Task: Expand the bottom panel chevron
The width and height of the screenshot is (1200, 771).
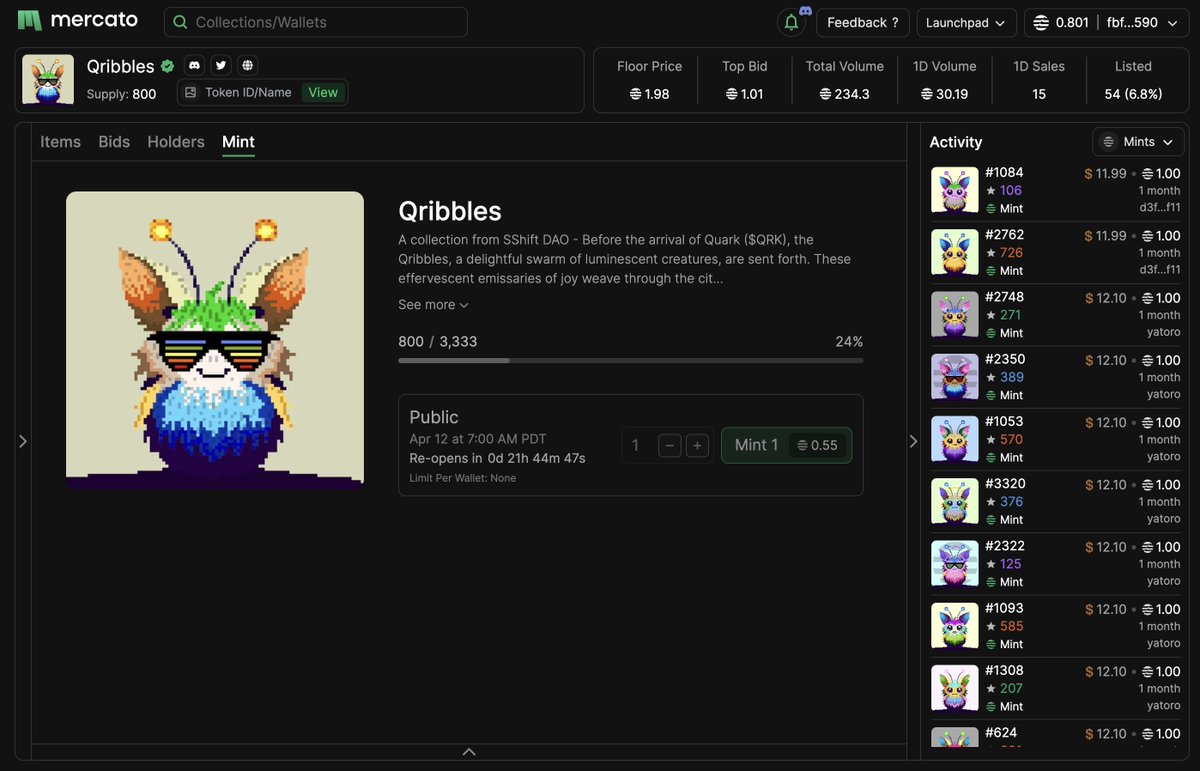Action: [x=469, y=752]
